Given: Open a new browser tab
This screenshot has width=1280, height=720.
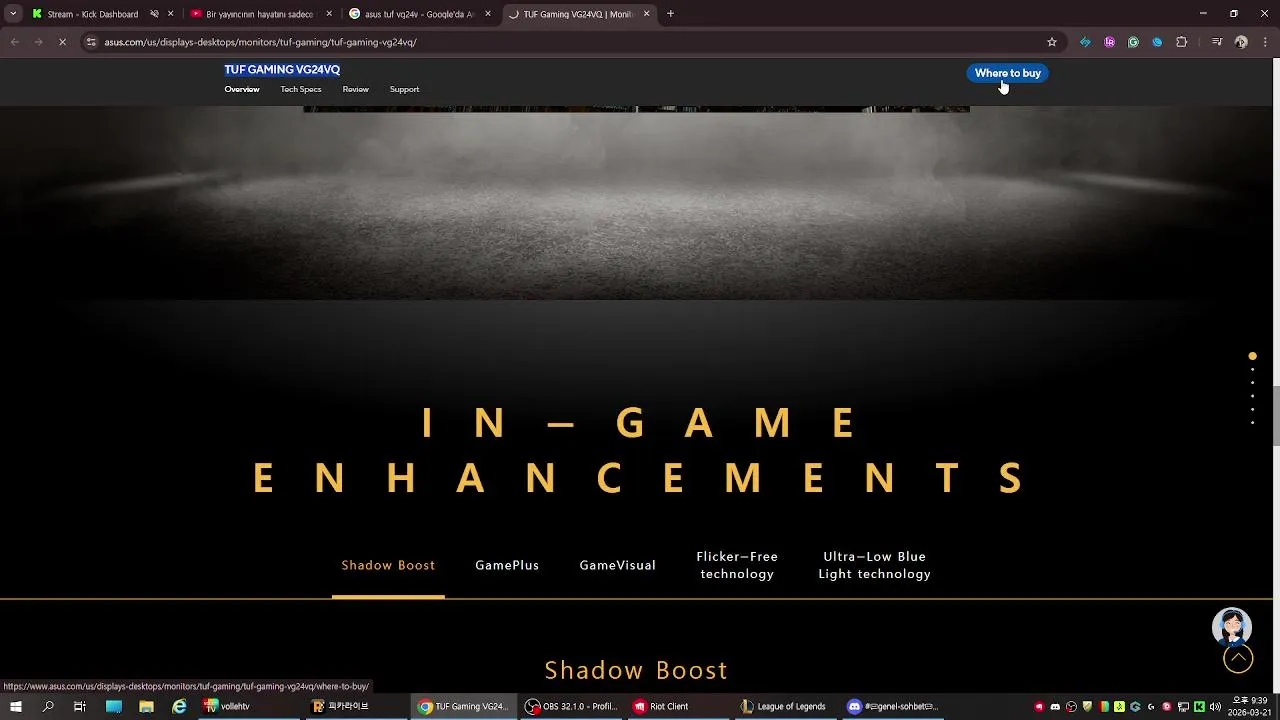Looking at the screenshot, I should 670,14.
